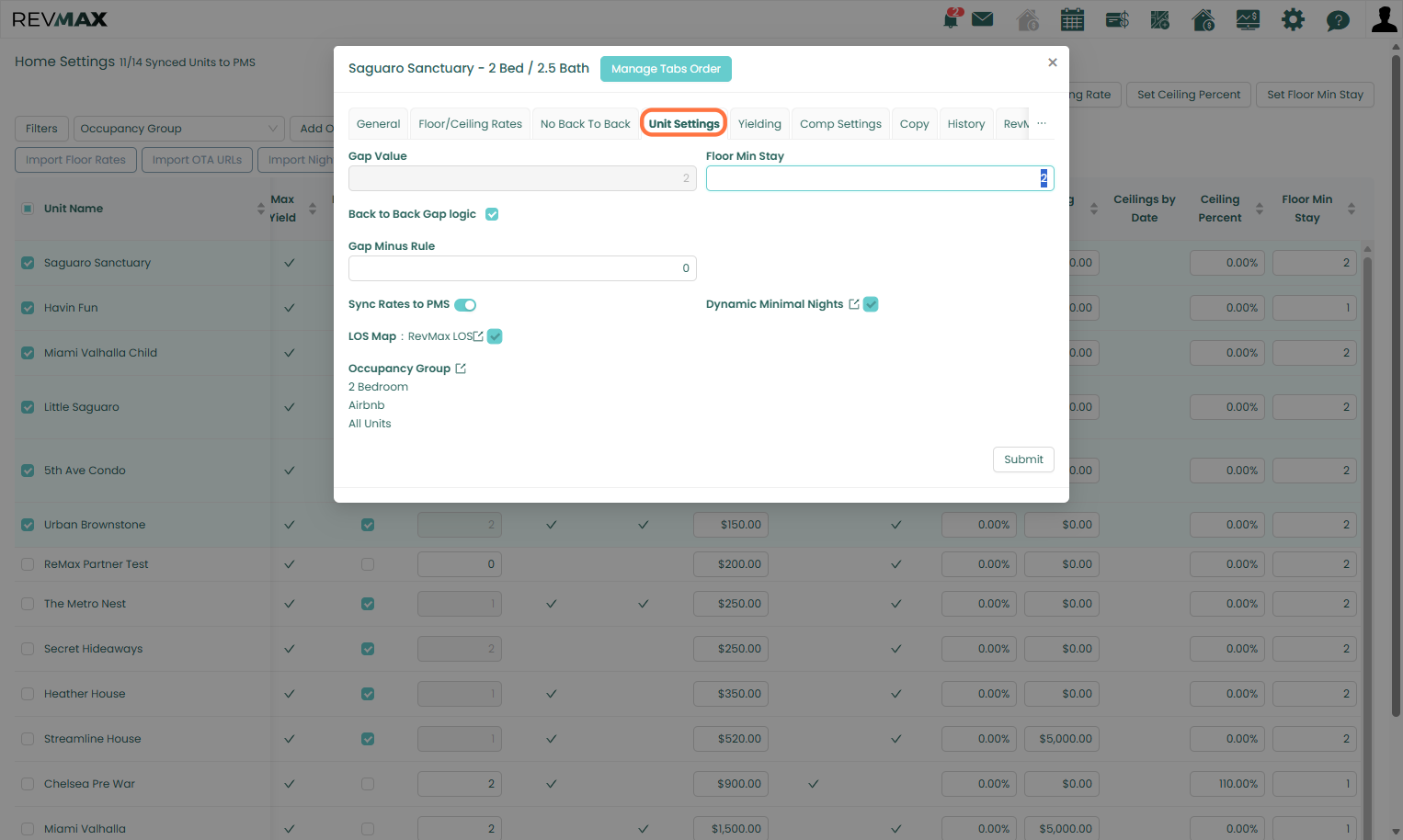Uncheck the Havin Fun row checkbox

(x=28, y=308)
